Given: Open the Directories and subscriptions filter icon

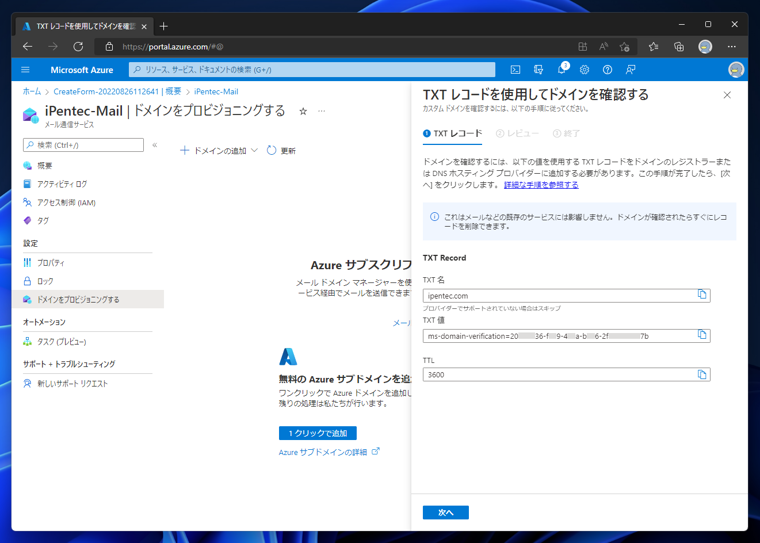Looking at the screenshot, I should [x=538, y=70].
